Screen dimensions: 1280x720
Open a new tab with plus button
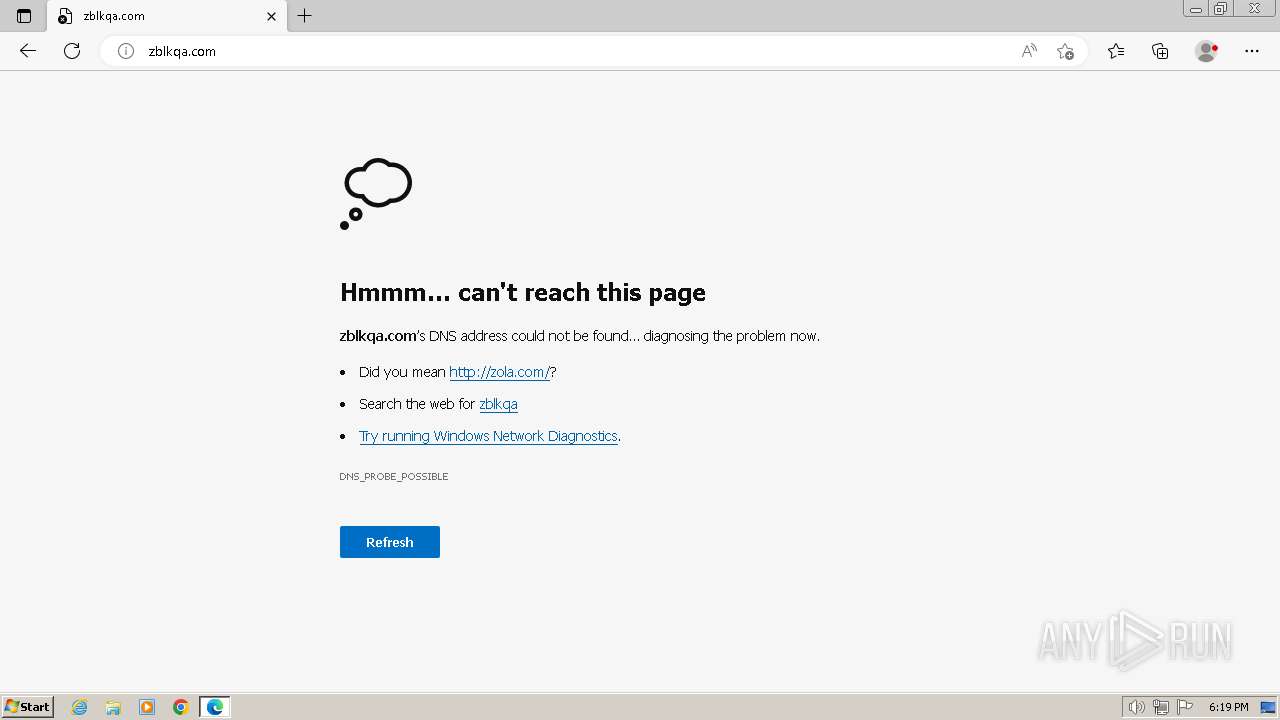[x=305, y=16]
